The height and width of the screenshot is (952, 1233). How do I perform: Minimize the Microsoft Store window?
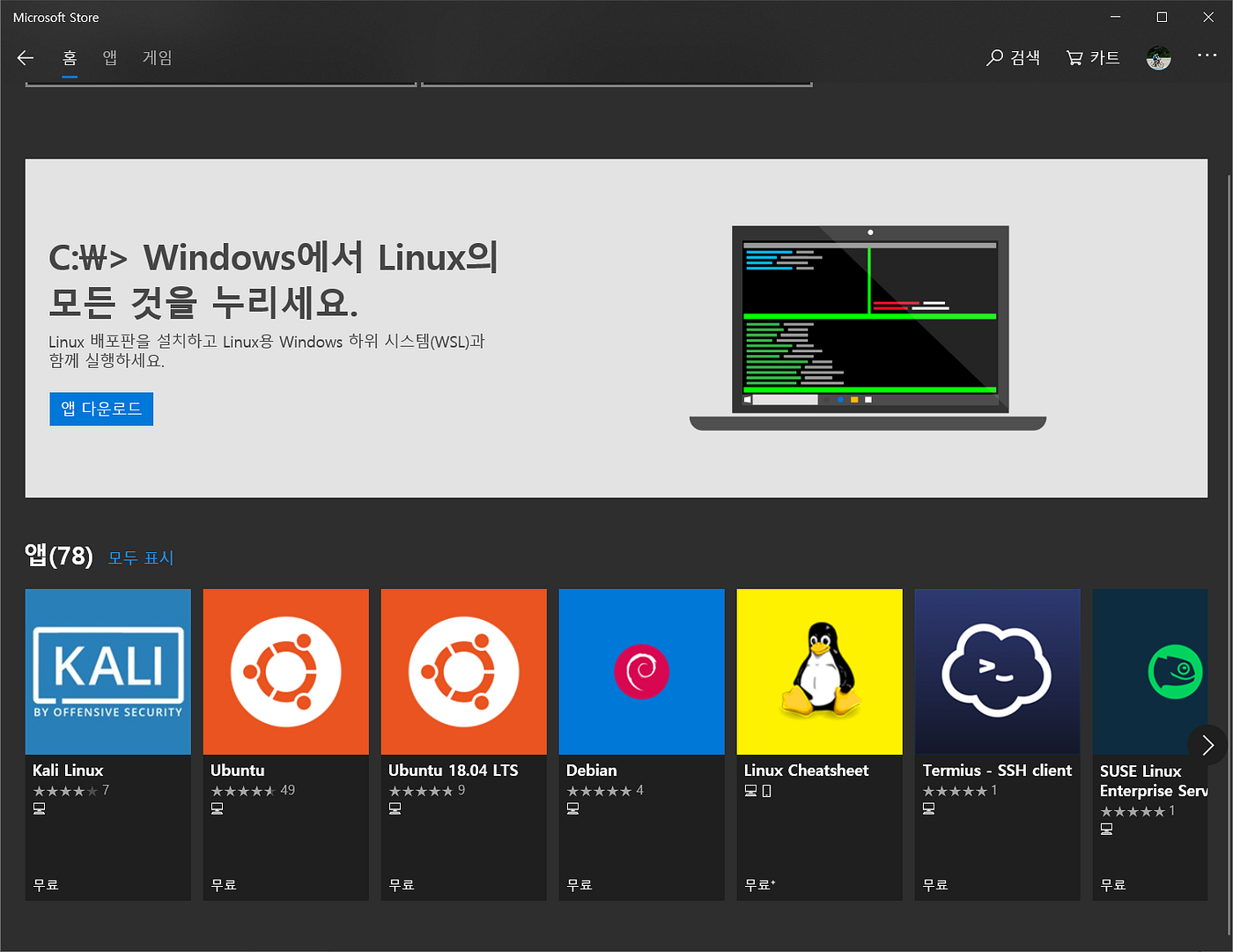[1115, 17]
